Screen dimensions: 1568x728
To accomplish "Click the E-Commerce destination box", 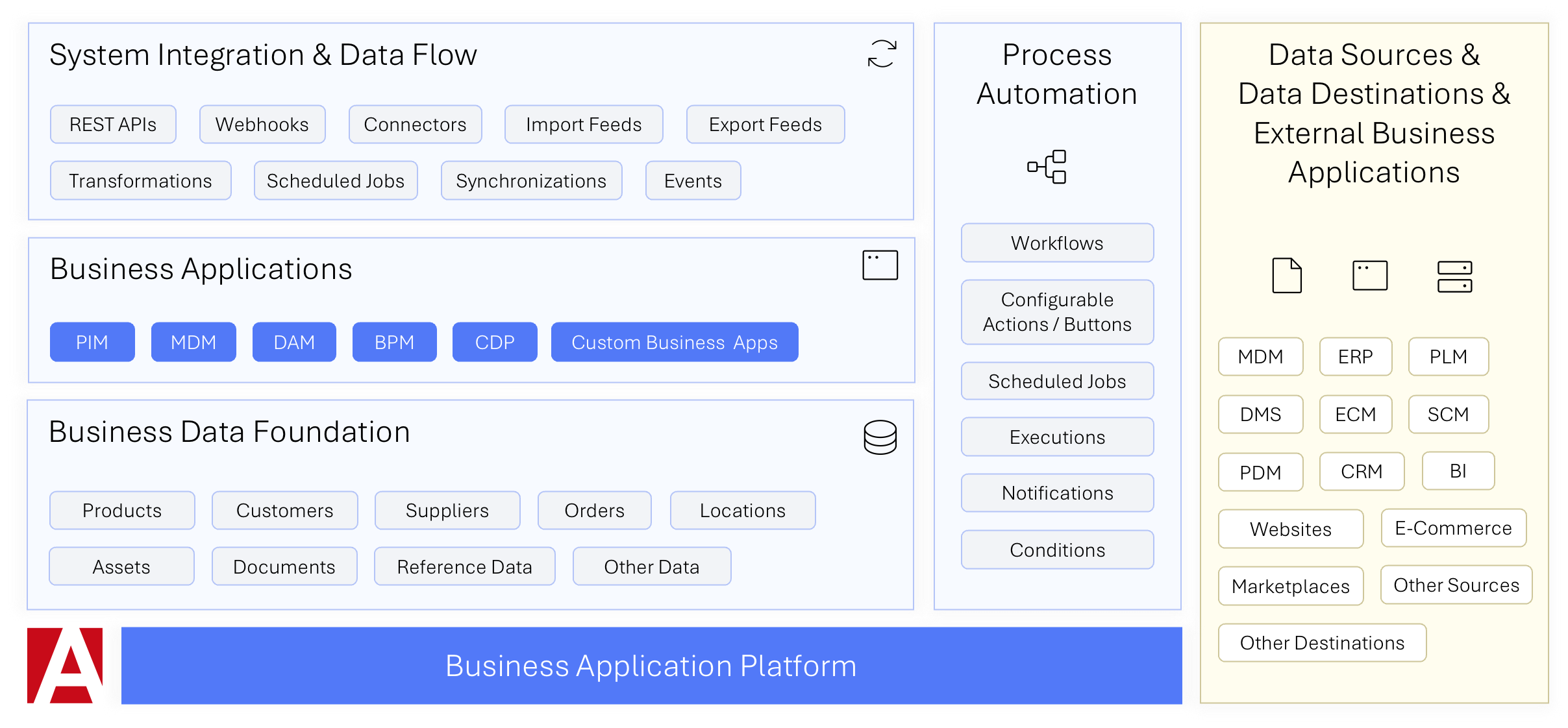I will point(1453,528).
